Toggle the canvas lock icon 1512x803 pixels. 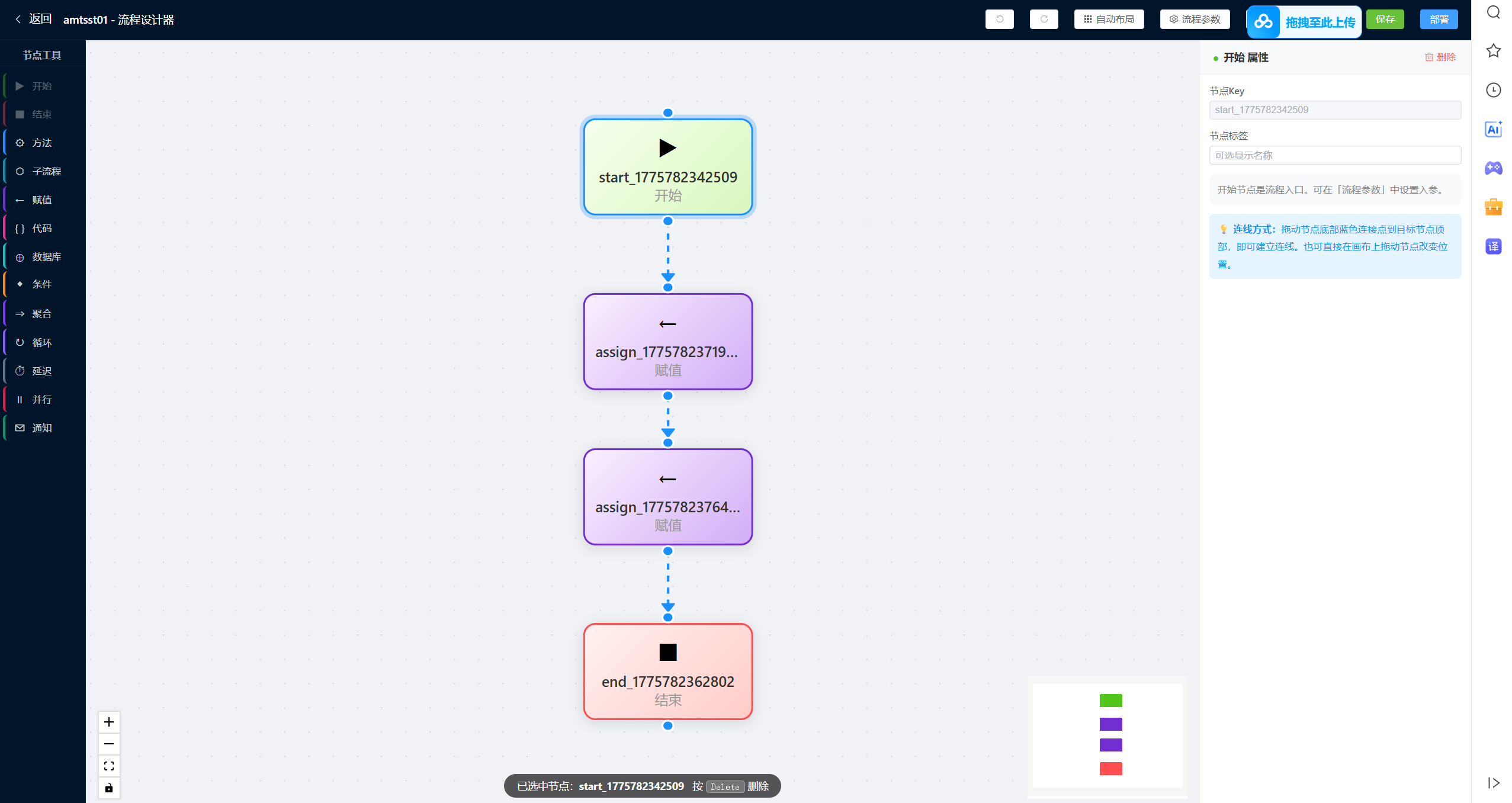[109, 788]
